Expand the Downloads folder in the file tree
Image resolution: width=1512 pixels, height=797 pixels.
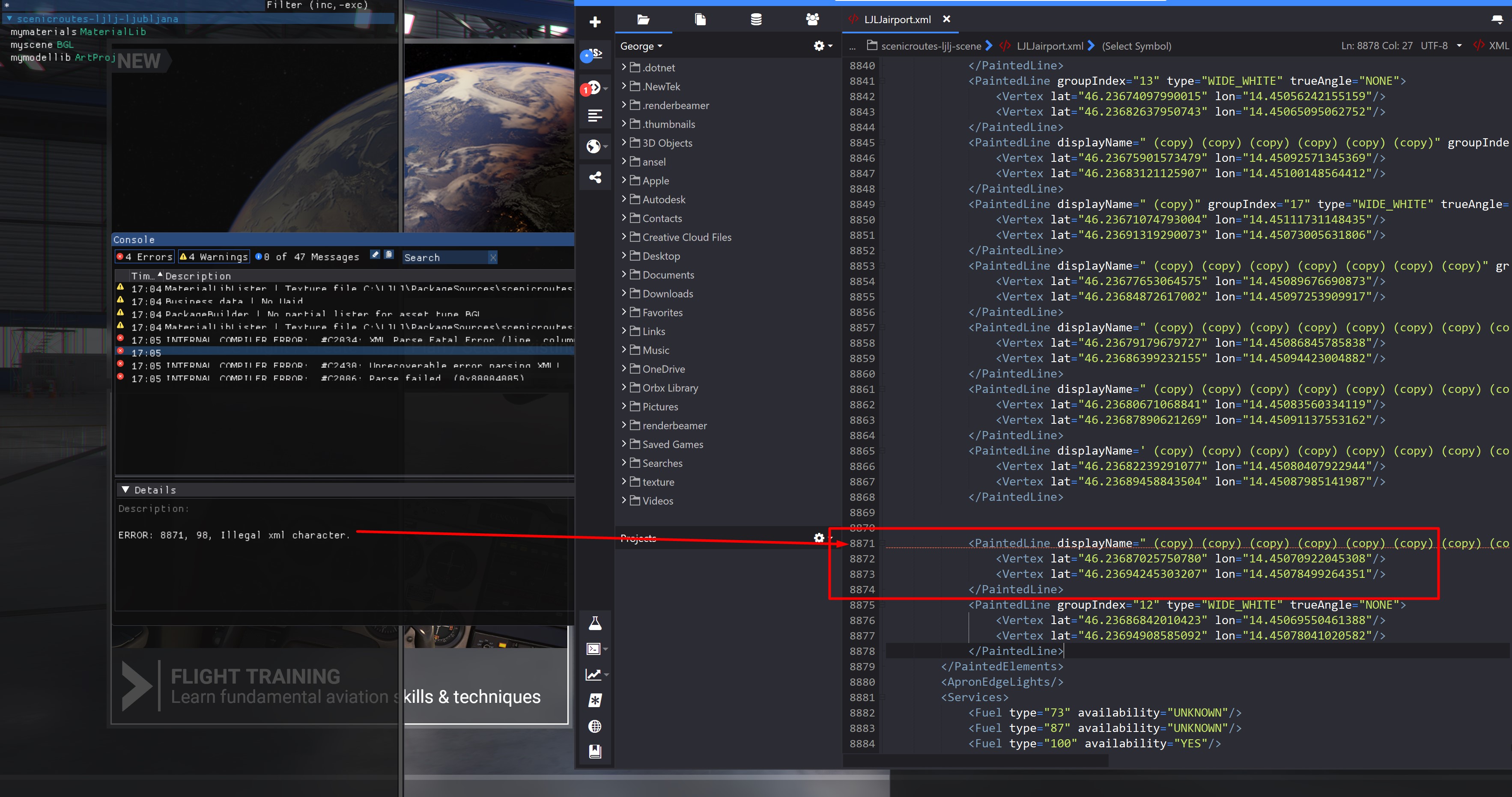[623, 294]
